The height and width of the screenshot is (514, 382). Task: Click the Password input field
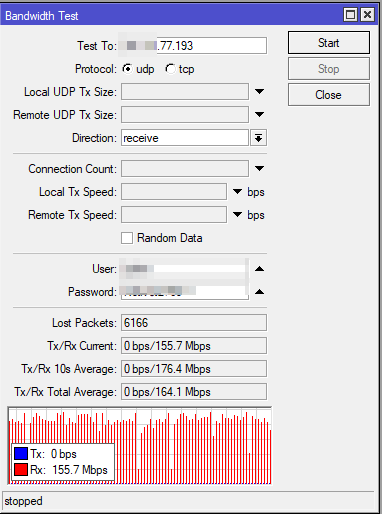click(x=185, y=292)
